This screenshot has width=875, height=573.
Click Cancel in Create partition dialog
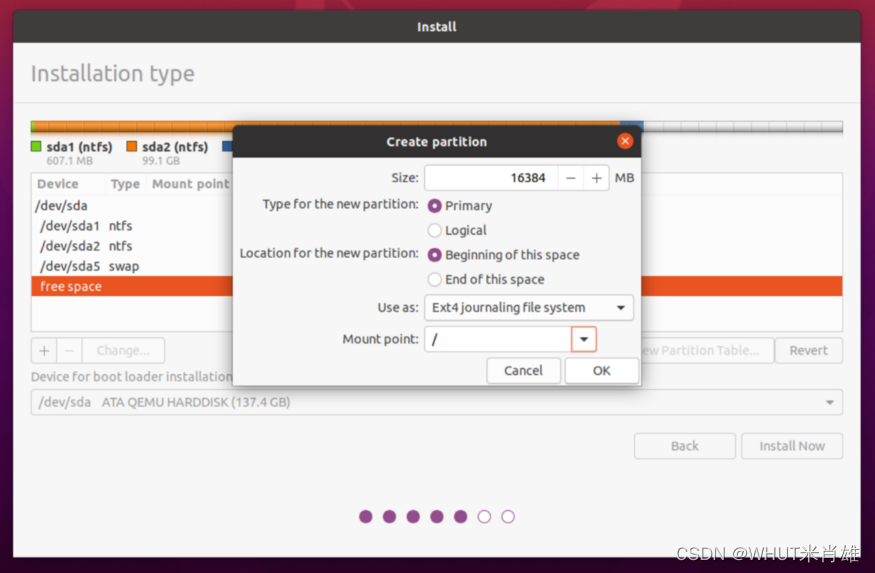point(523,370)
